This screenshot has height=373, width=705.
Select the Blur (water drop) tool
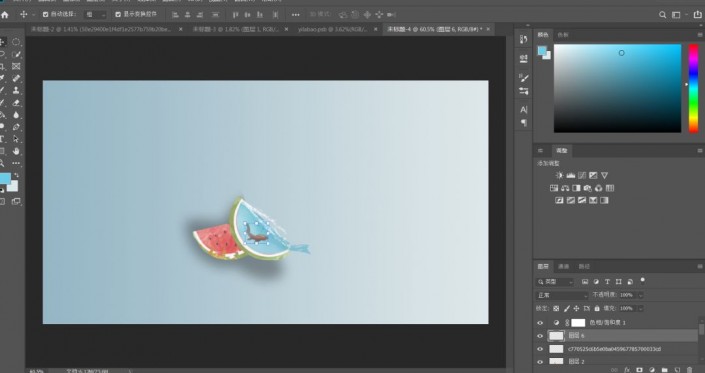[16, 115]
